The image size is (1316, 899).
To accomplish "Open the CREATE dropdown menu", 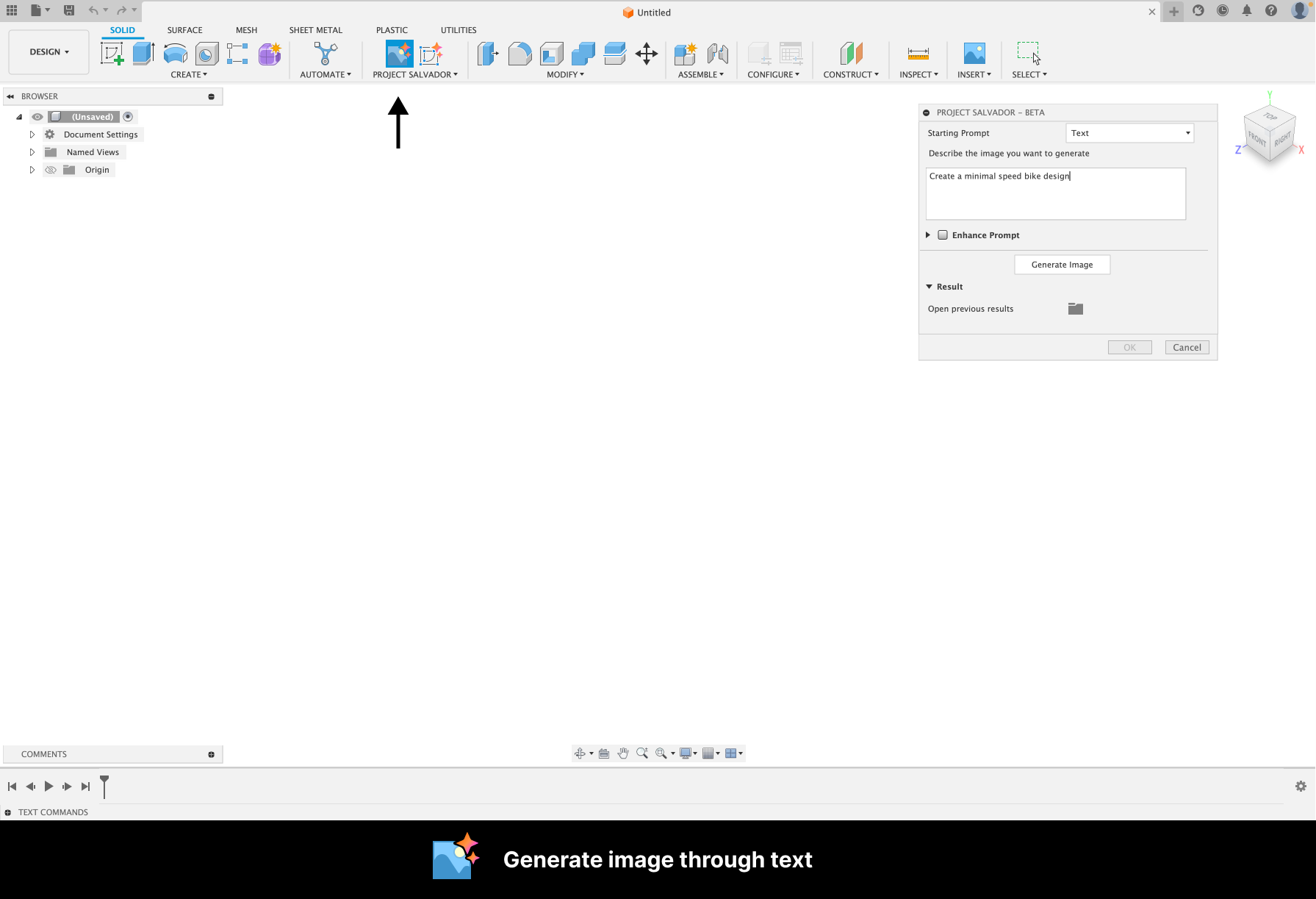I will click(x=189, y=75).
